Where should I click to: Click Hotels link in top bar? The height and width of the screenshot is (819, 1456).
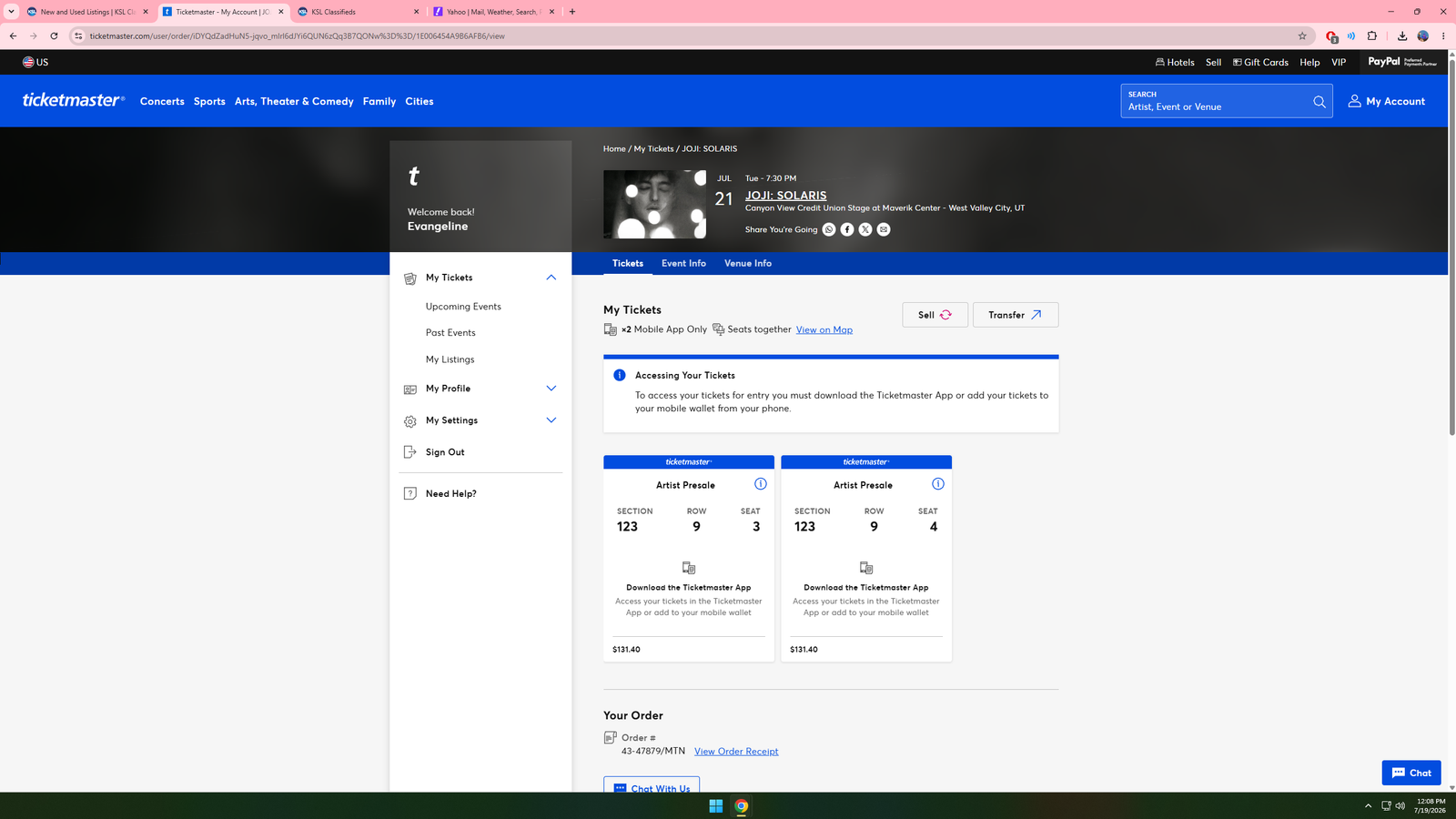click(1175, 62)
